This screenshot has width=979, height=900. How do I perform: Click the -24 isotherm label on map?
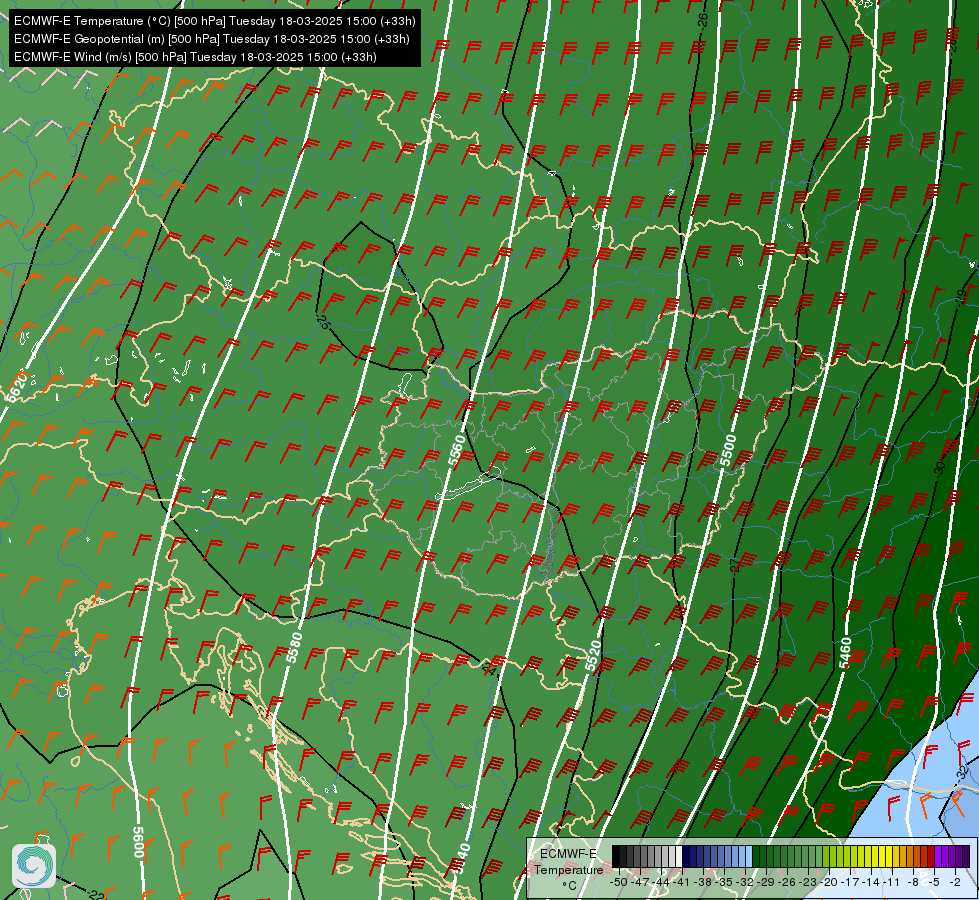pos(489,670)
